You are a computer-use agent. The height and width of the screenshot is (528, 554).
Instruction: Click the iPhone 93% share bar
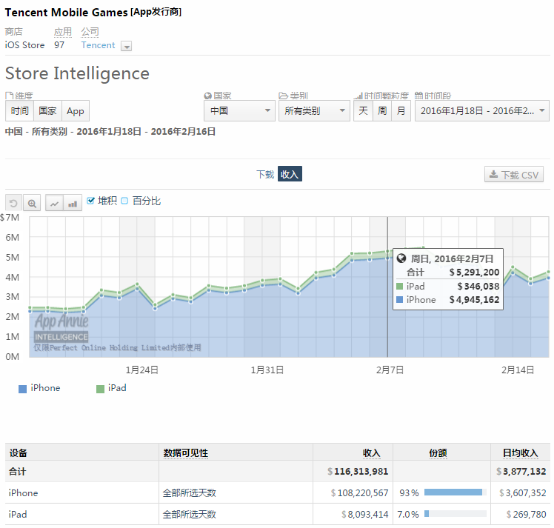(x=455, y=492)
